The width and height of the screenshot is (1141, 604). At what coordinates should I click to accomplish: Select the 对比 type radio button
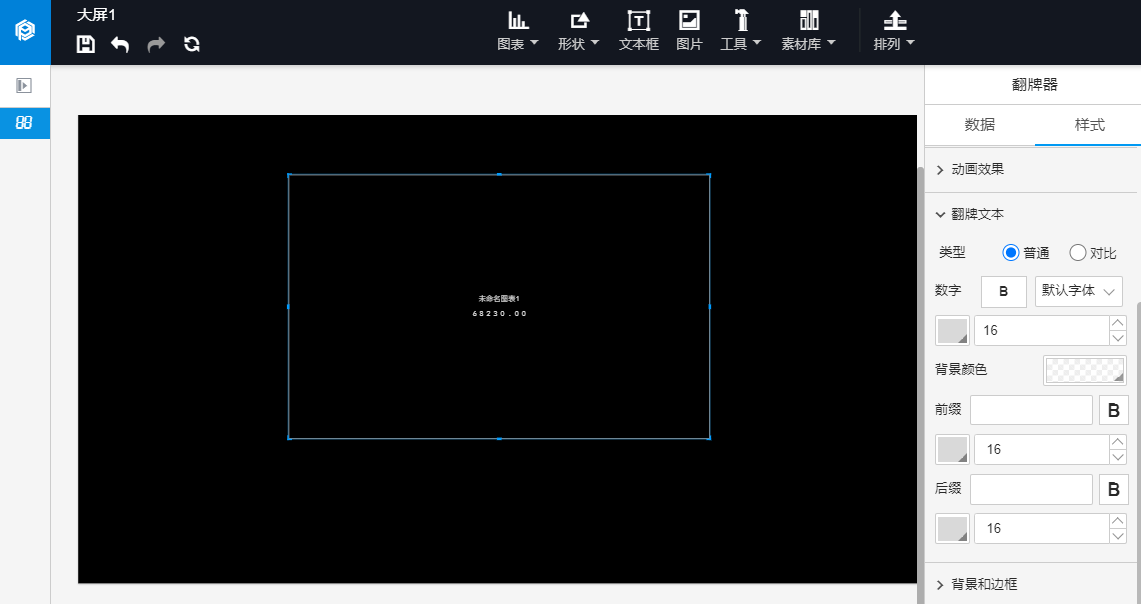click(1078, 253)
